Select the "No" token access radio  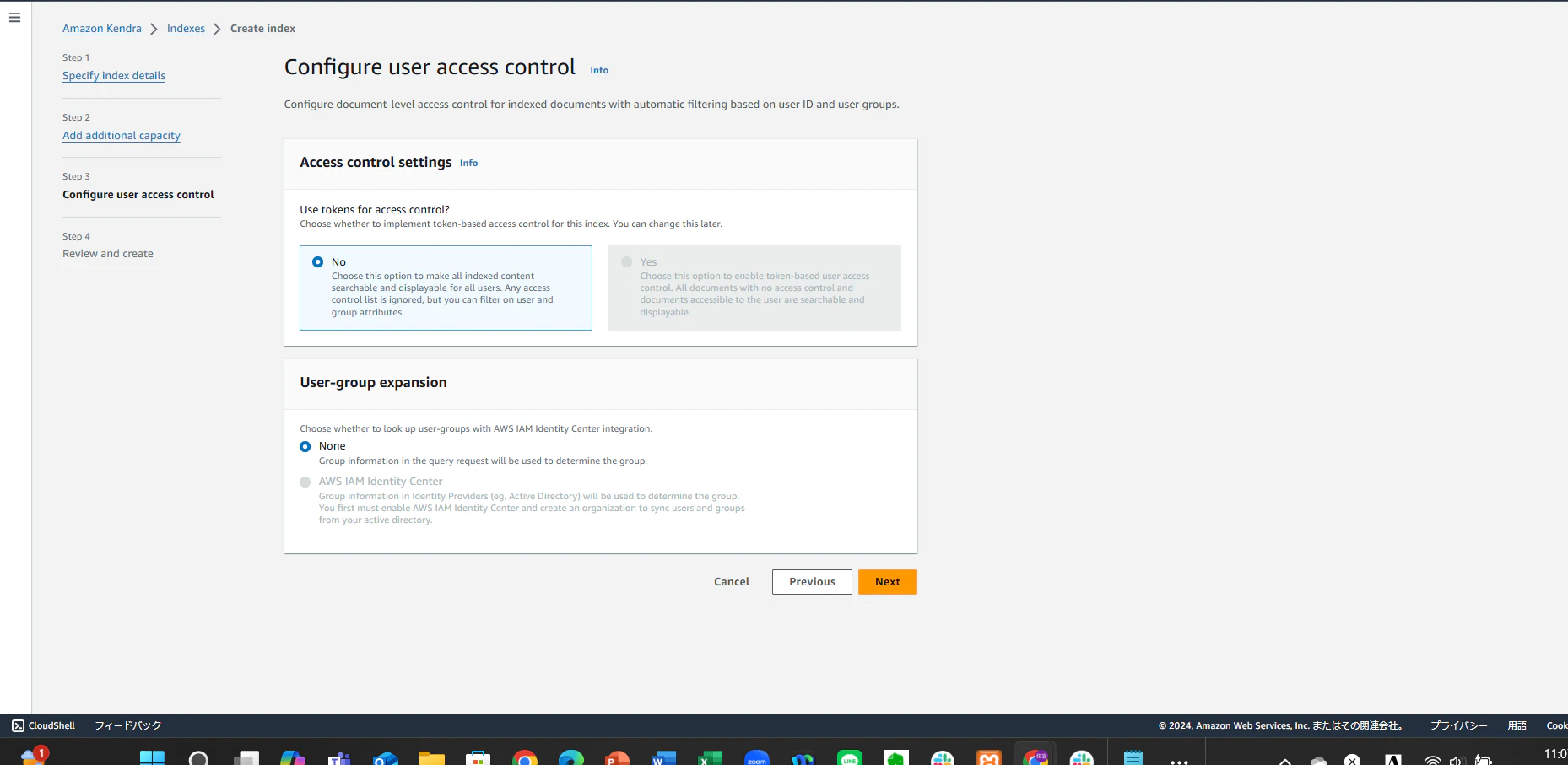pos(318,262)
